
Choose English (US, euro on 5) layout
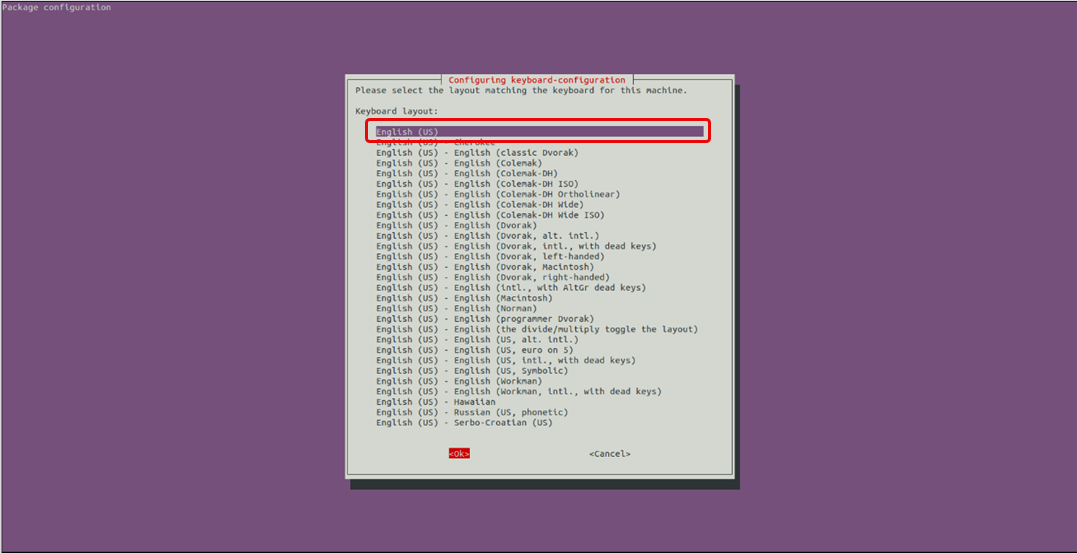point(477,350)
